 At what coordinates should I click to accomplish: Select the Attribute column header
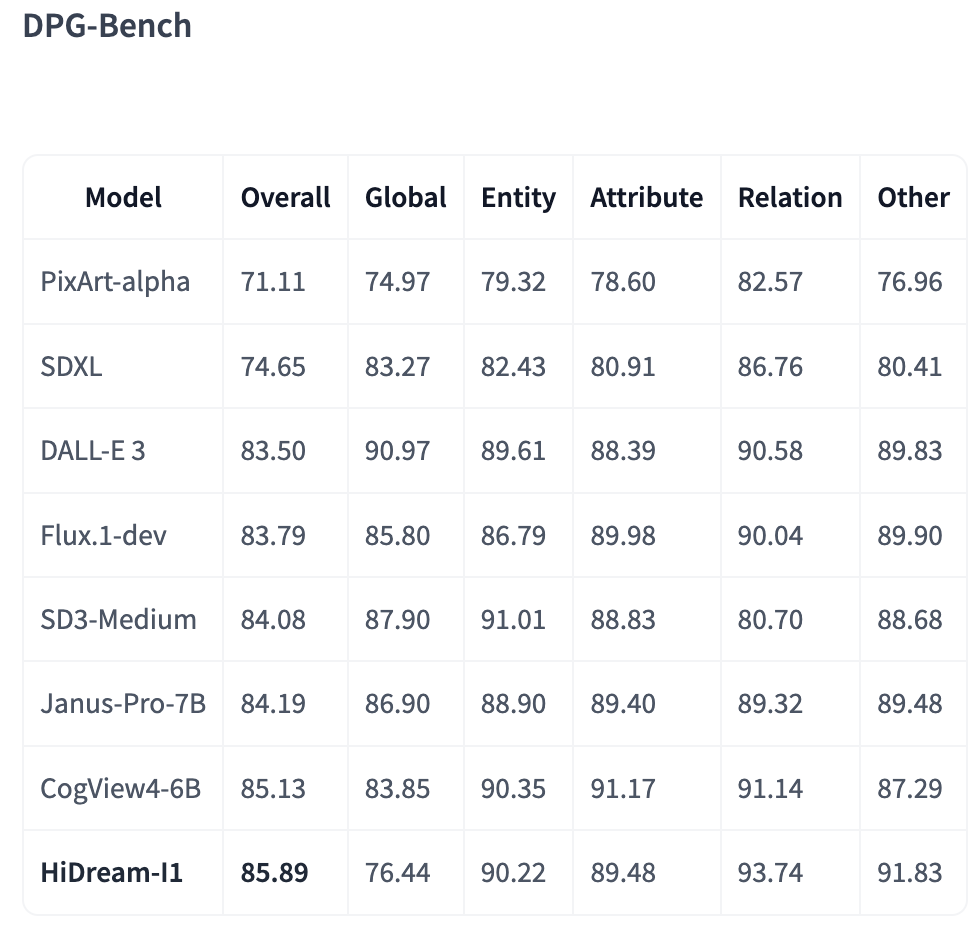646,197
